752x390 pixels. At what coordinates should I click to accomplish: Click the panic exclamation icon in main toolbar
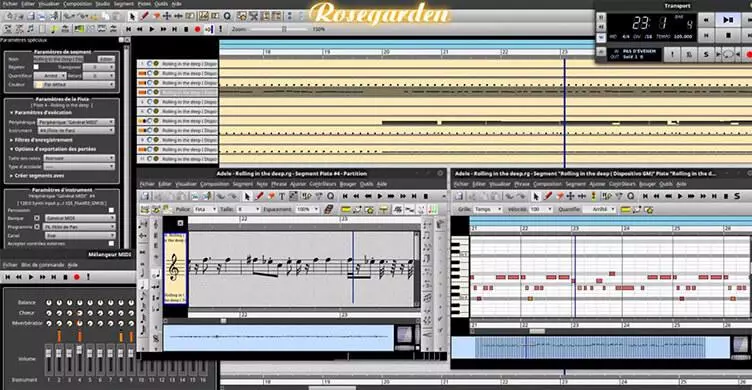[x=221, y=29]
